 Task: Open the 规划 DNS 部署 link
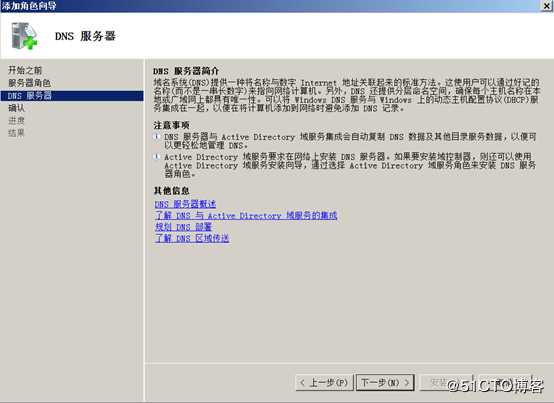tap(183, 227)
